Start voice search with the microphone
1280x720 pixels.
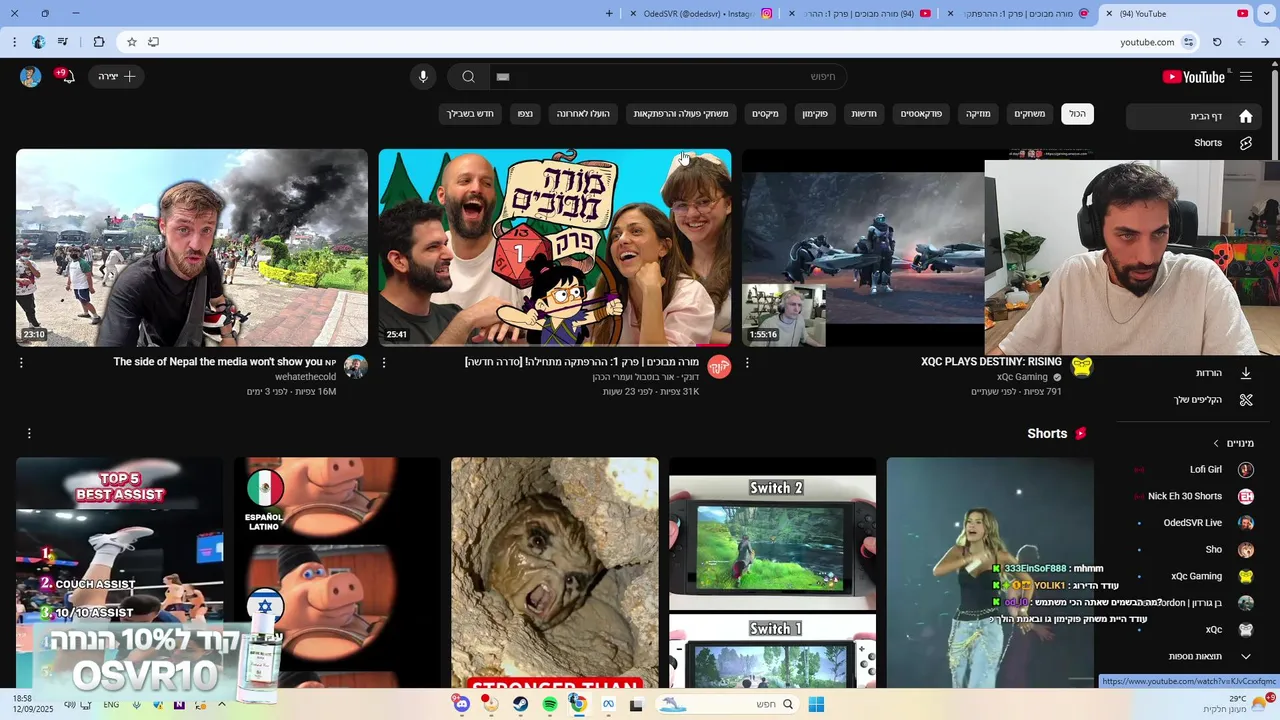pyautogui.click(x=423, y=77)
